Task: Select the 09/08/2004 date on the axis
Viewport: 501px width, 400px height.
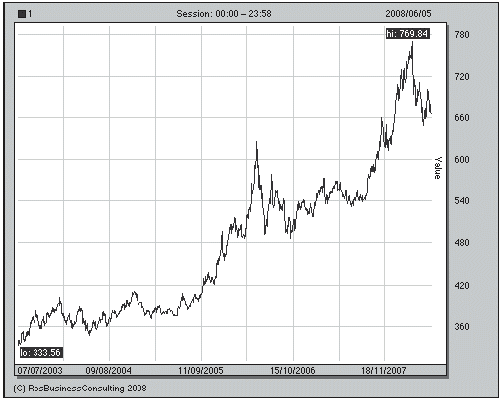Action: click(108, 371)
